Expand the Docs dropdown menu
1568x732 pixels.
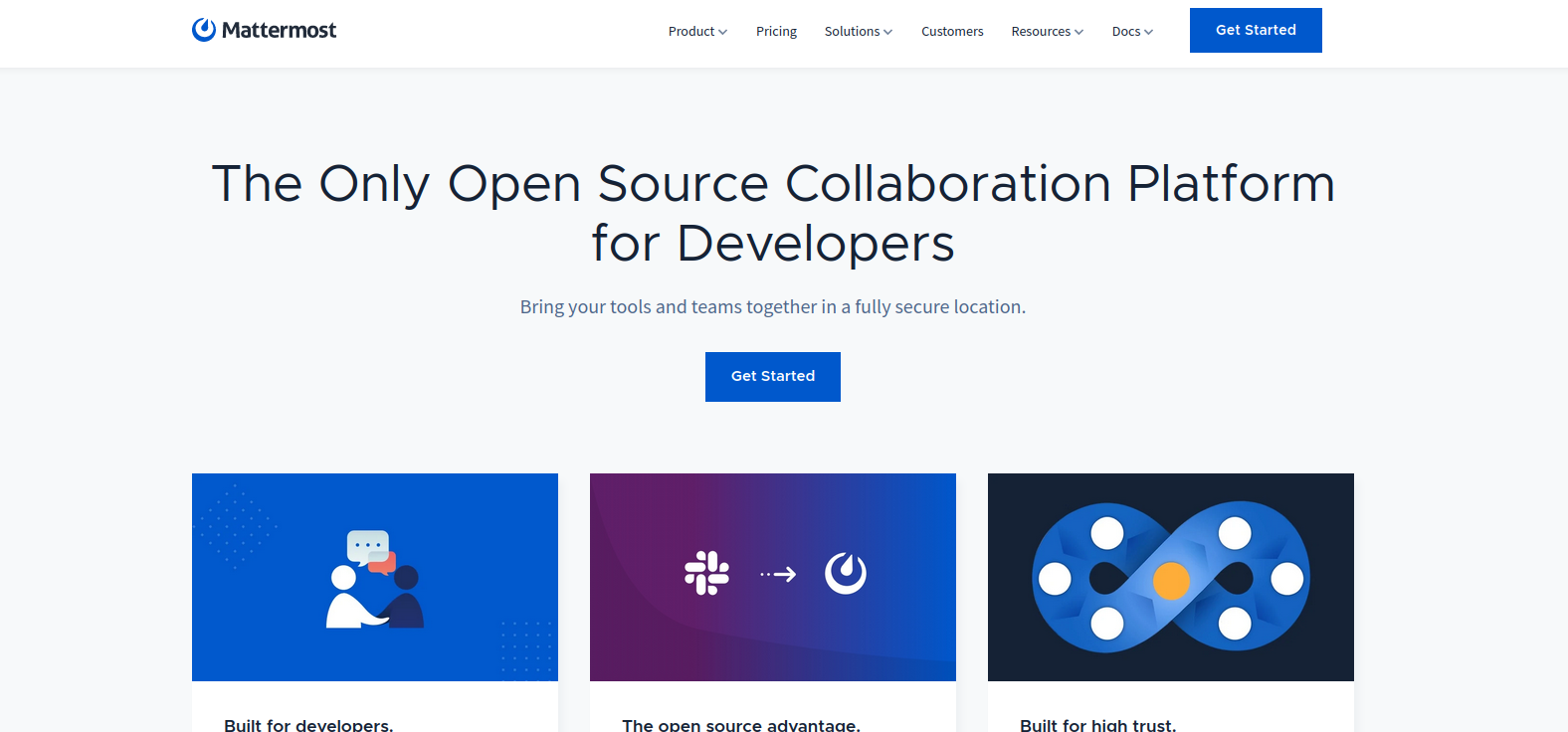click(1132, 32)
